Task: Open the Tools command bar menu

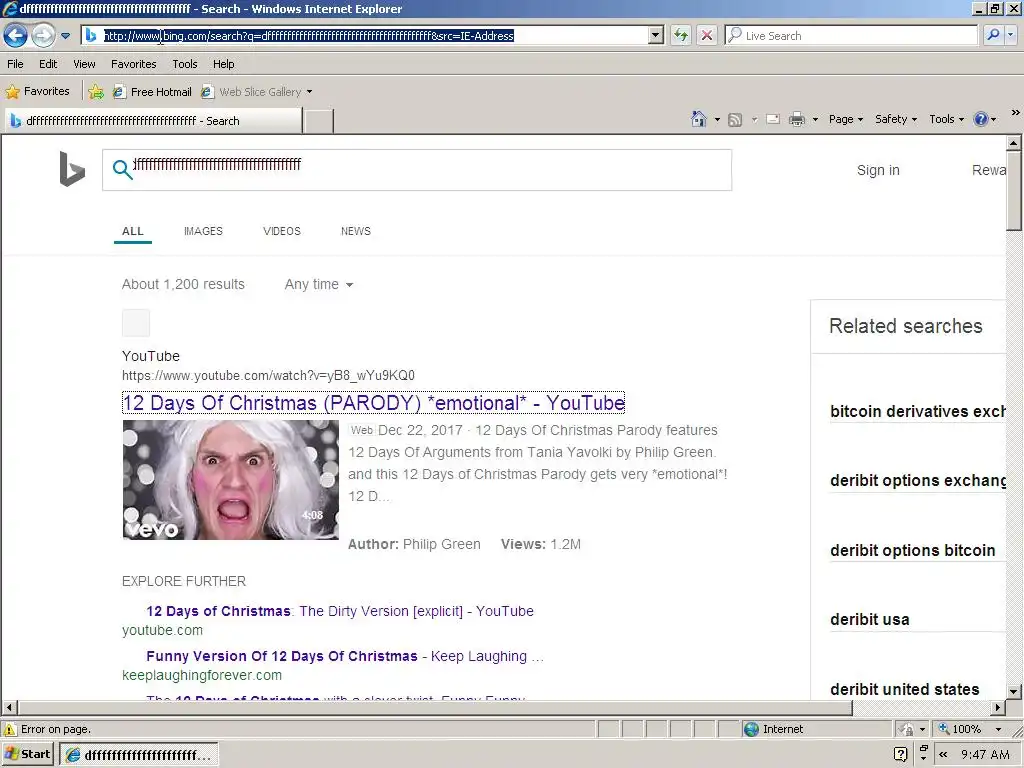Action: 946,119
